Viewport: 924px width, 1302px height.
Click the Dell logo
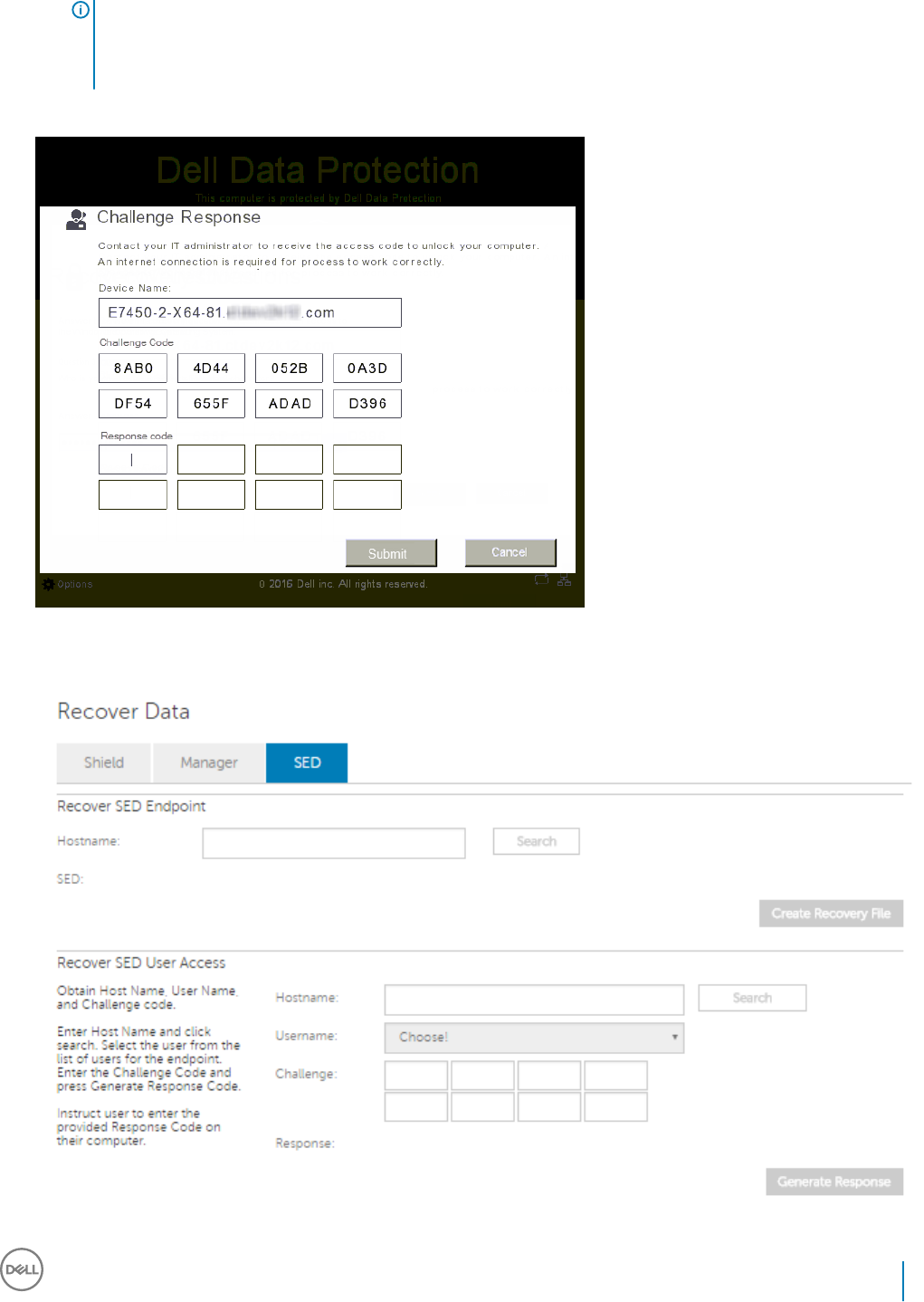click(22, 1269)
